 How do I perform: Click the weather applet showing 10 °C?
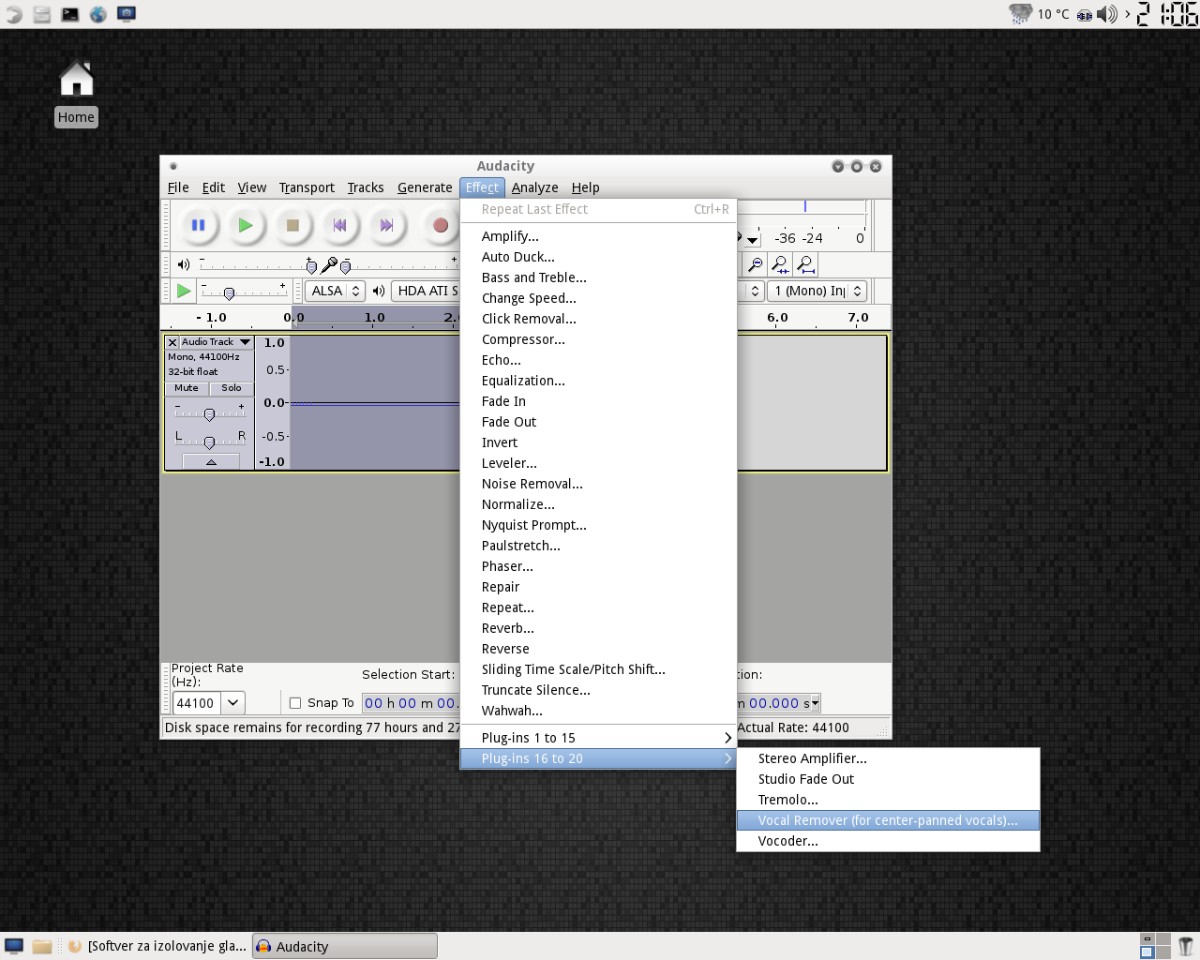tap(1039, 14)
